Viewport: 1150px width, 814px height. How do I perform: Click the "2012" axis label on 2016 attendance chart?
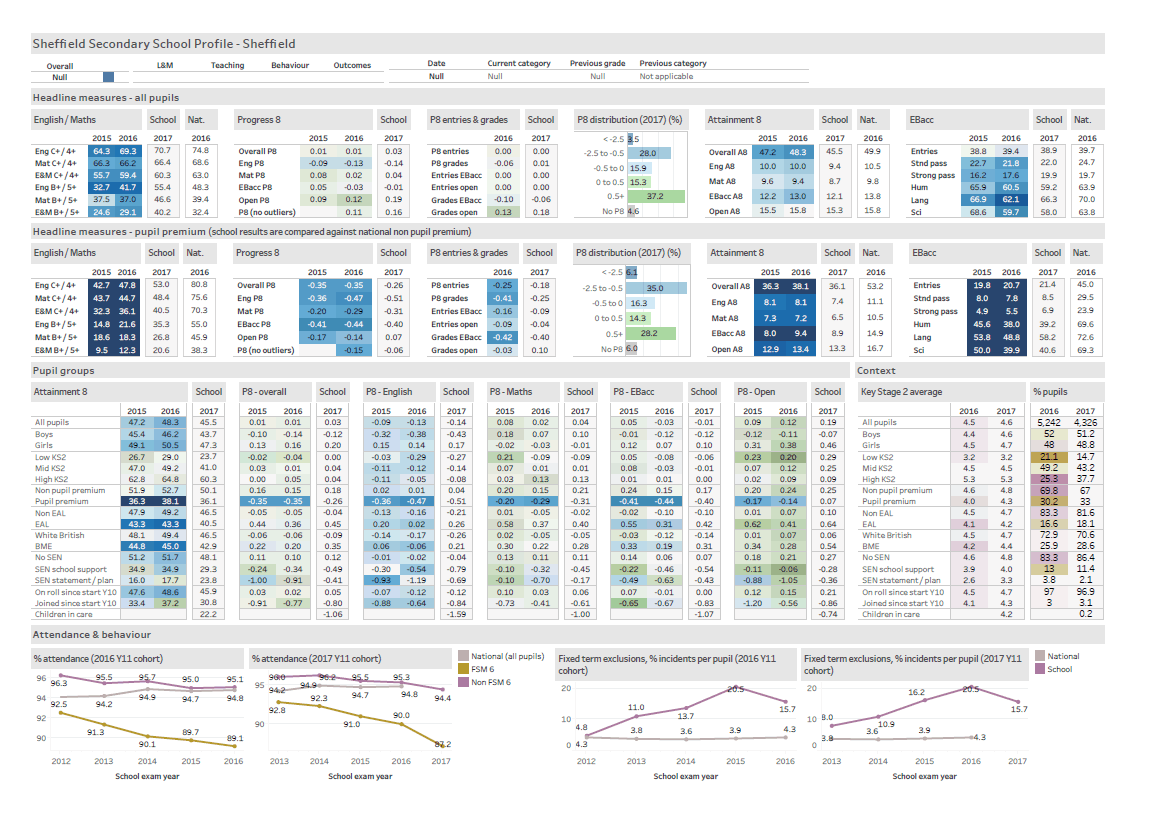pyautogui.click(x=61, y=761)
